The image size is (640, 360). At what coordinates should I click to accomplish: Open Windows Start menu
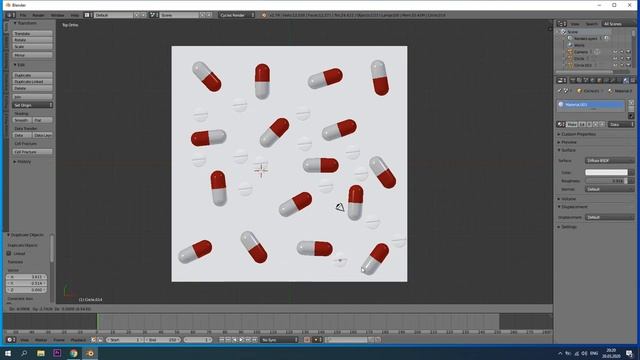(x=8, y=353)
